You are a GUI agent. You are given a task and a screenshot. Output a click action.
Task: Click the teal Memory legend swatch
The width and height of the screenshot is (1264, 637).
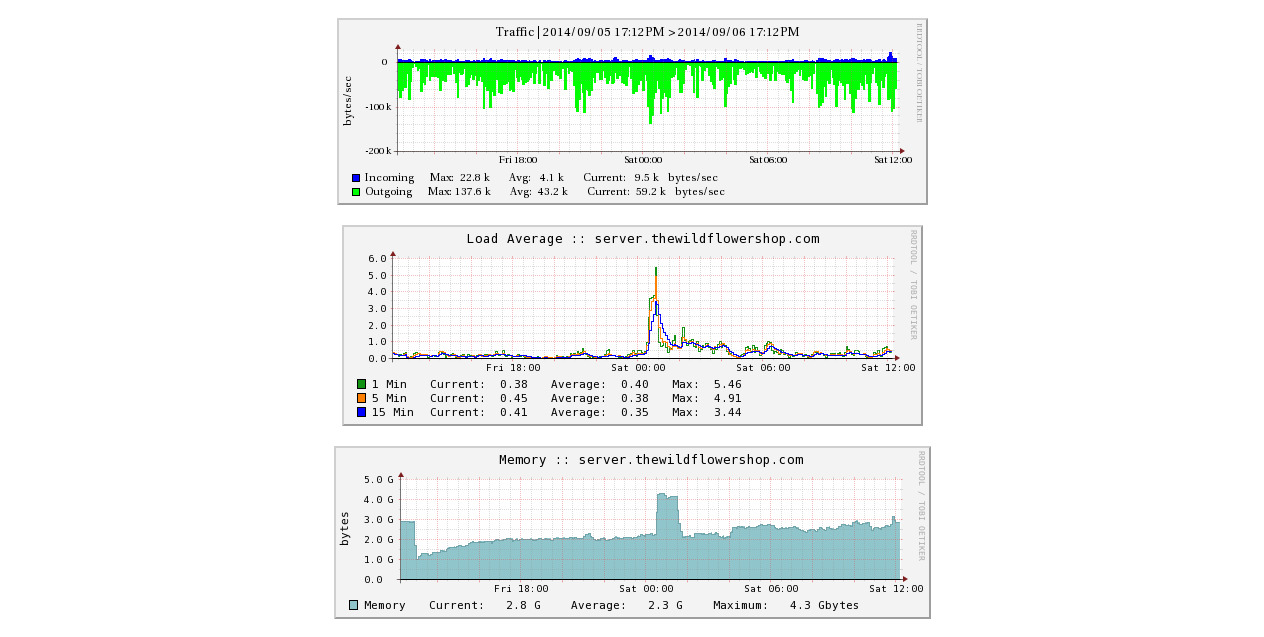(x=353, y=605)
